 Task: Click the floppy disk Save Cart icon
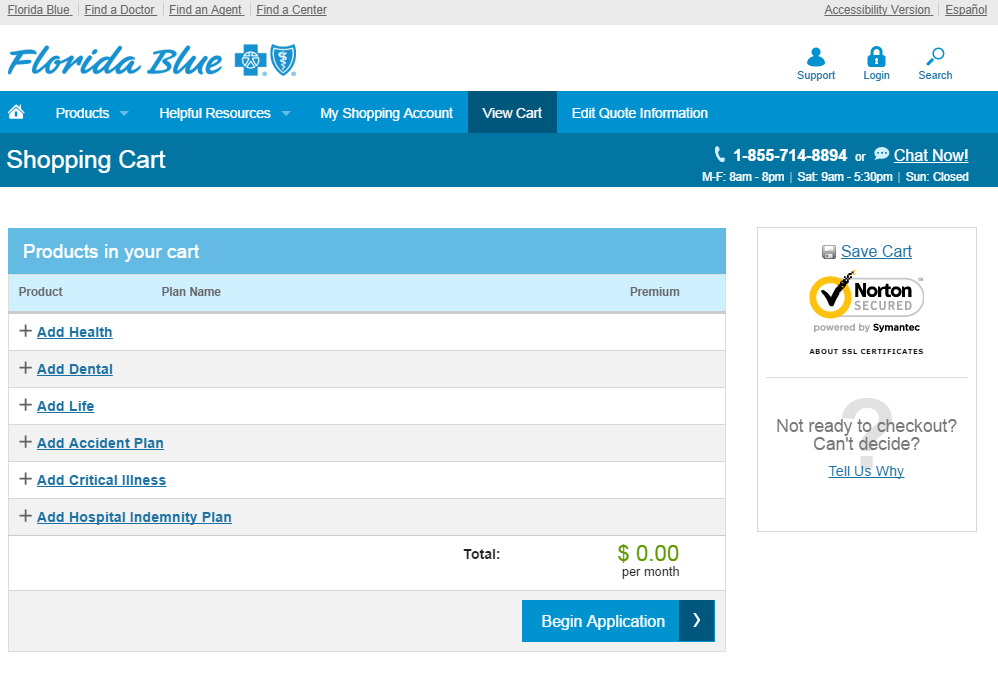click(x=829, y=252)
